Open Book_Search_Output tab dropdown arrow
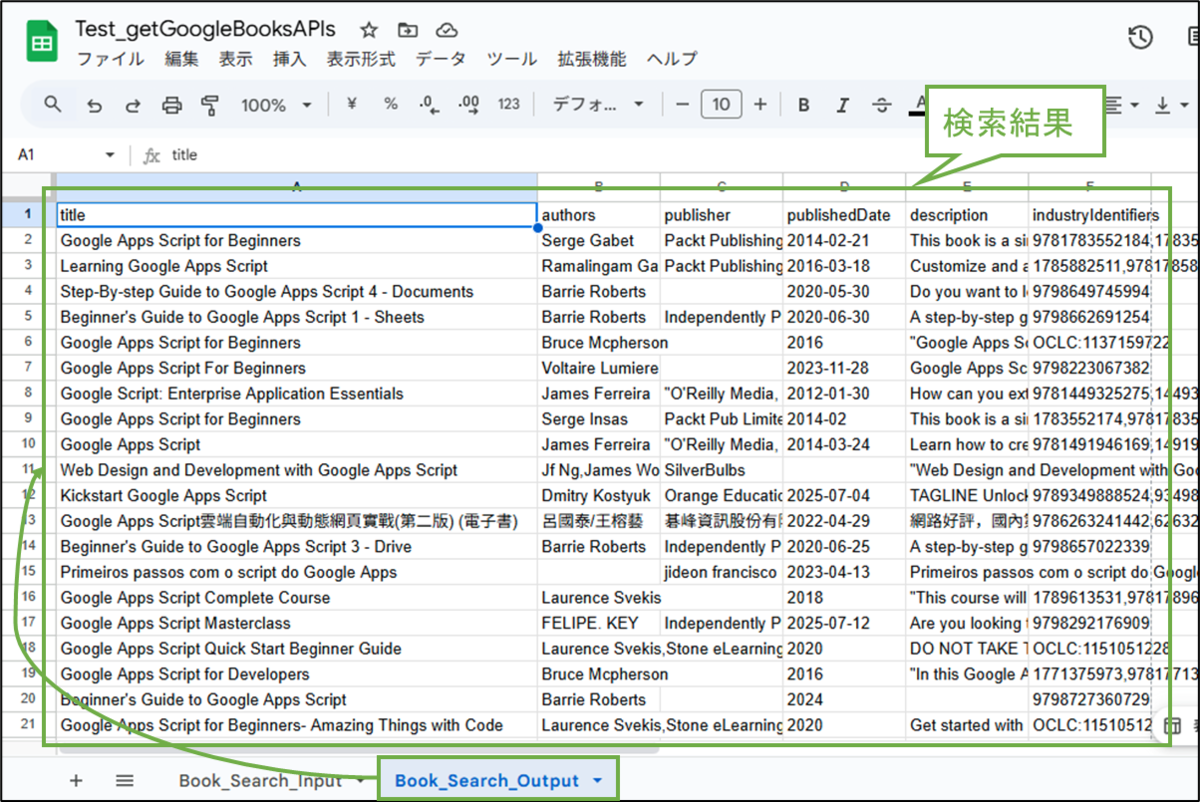This screenshot has width=1200, height=802. (x=598, y=780)
